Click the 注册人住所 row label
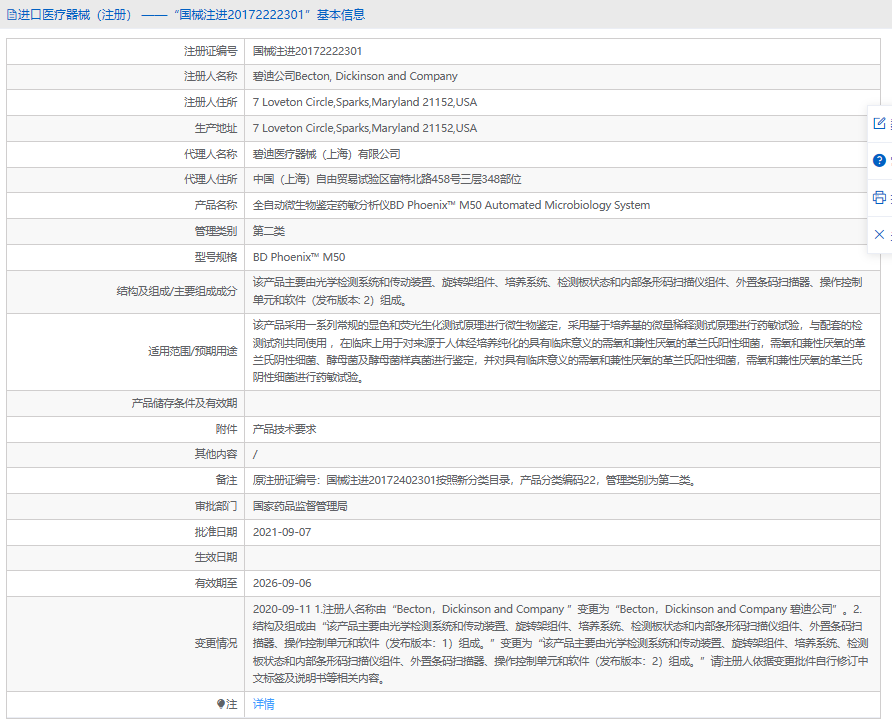Screen dimensions: 892x728 [x=210, y=102]
